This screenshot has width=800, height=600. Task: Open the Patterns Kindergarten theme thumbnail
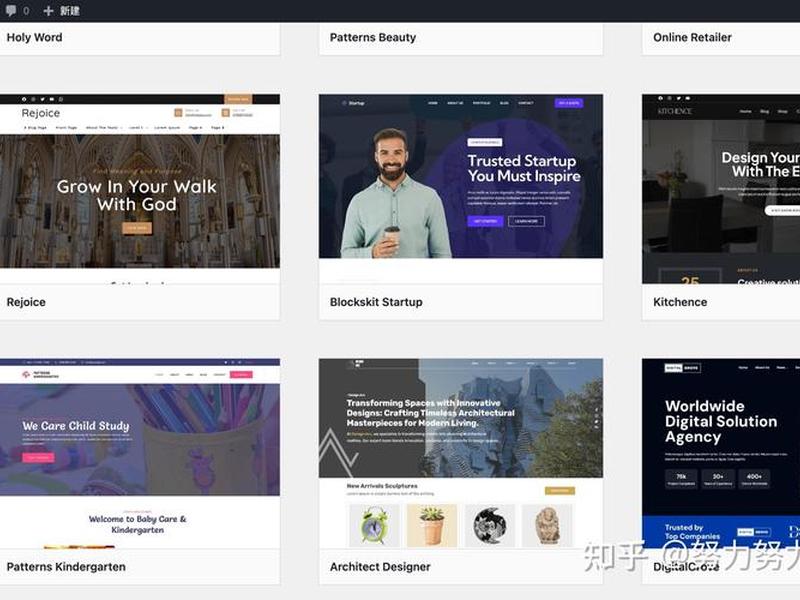[x=140, y=454]
